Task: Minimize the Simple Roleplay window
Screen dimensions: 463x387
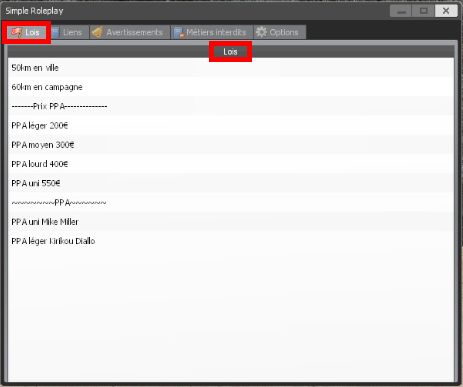Action: click(x=401, y=11)
